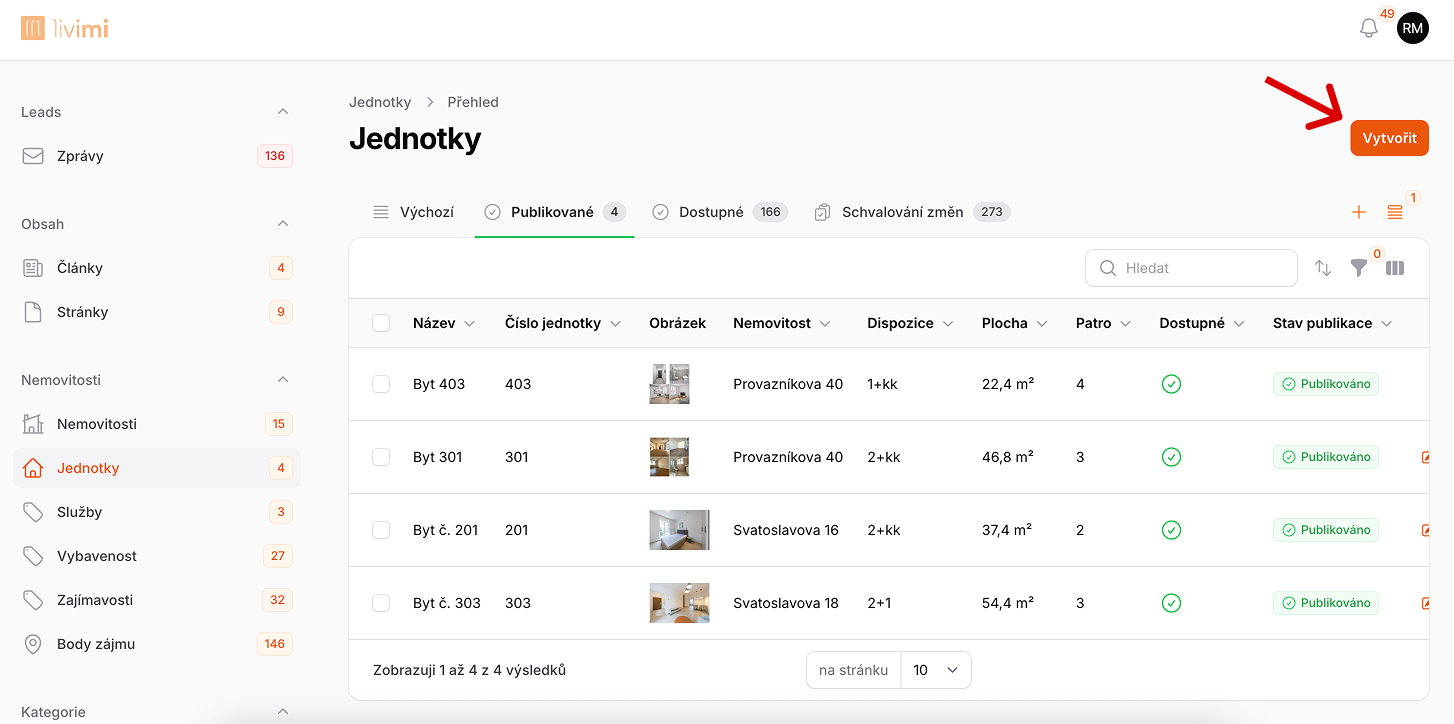Open the thumbnail image for Byt 301
1454x724 pixels.
point(669,457)
